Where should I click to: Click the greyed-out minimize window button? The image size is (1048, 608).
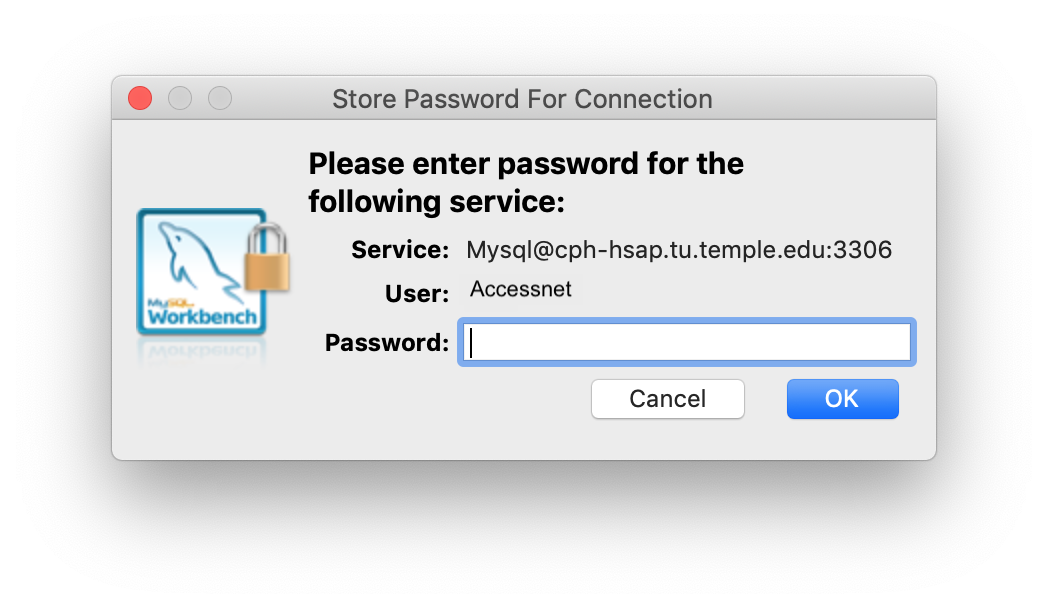coord(180,98)
